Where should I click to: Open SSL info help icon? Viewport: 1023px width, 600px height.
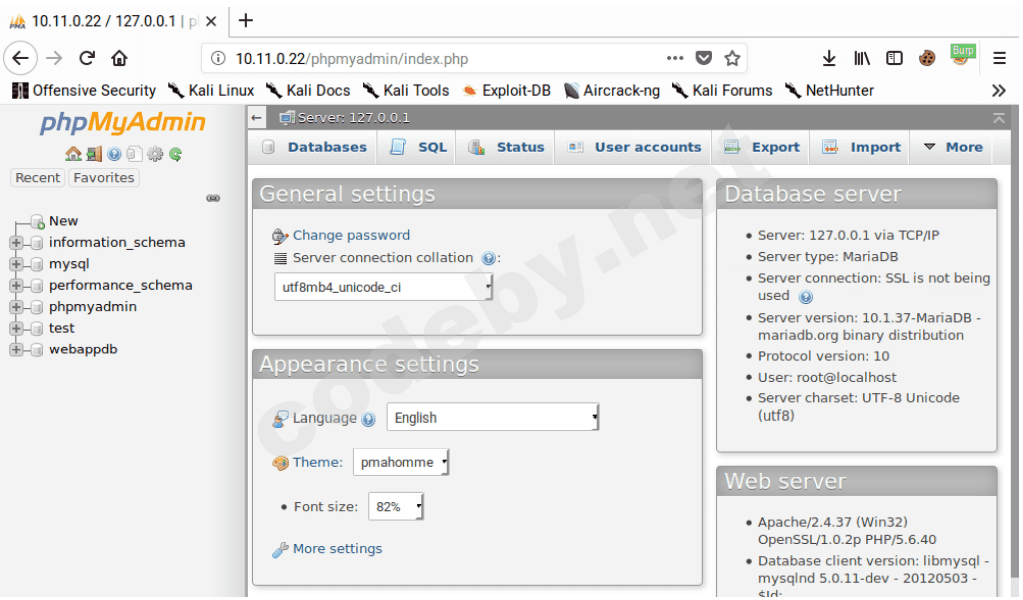click(x=806, y=297)
